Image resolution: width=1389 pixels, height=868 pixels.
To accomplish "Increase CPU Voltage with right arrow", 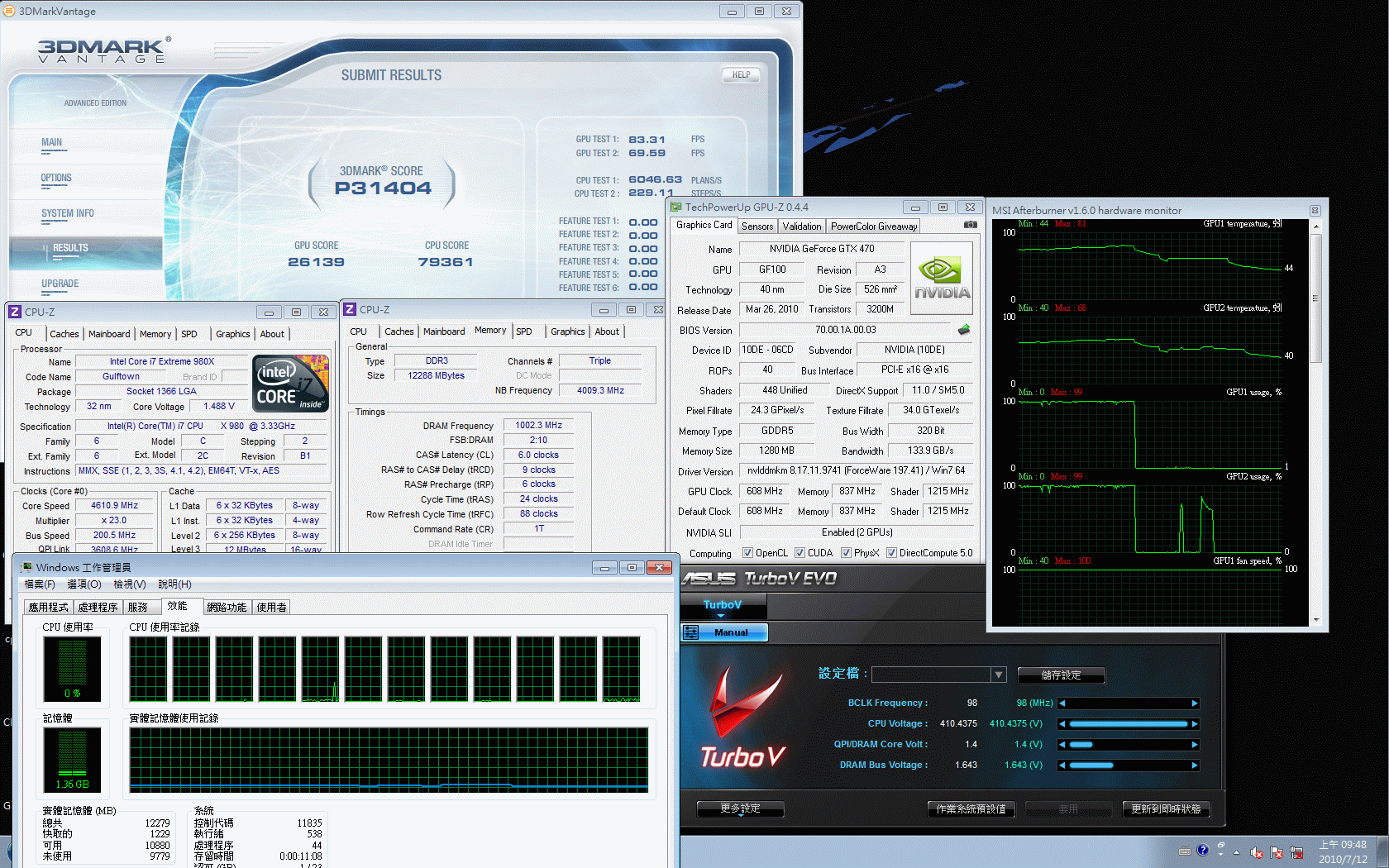I will (1195, 724).
